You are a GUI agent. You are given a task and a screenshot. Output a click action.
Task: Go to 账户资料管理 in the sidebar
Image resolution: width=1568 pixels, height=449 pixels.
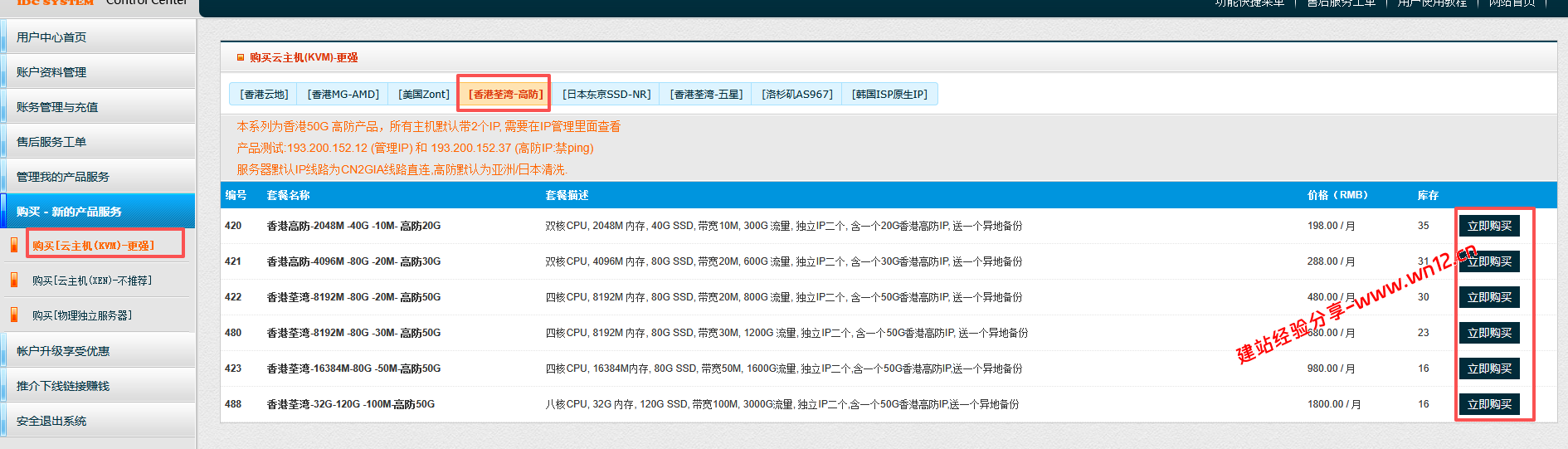click(51, 72)
